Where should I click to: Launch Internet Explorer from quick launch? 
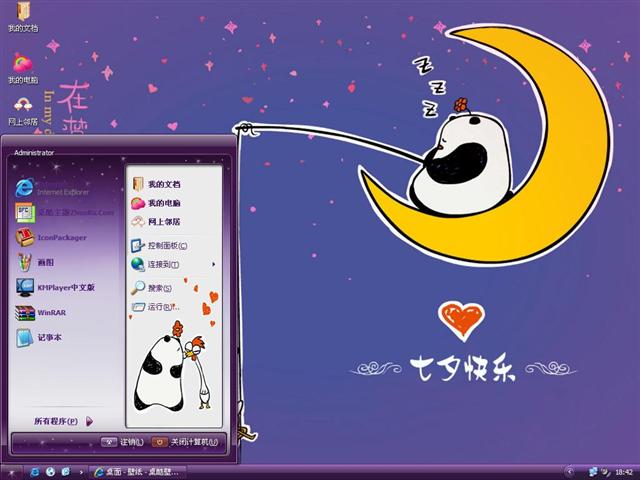coord(35,472)
